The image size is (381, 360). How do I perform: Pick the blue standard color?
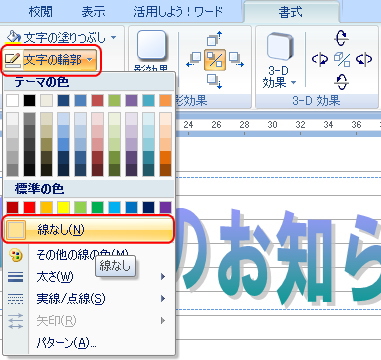click(x=131, y=207)
